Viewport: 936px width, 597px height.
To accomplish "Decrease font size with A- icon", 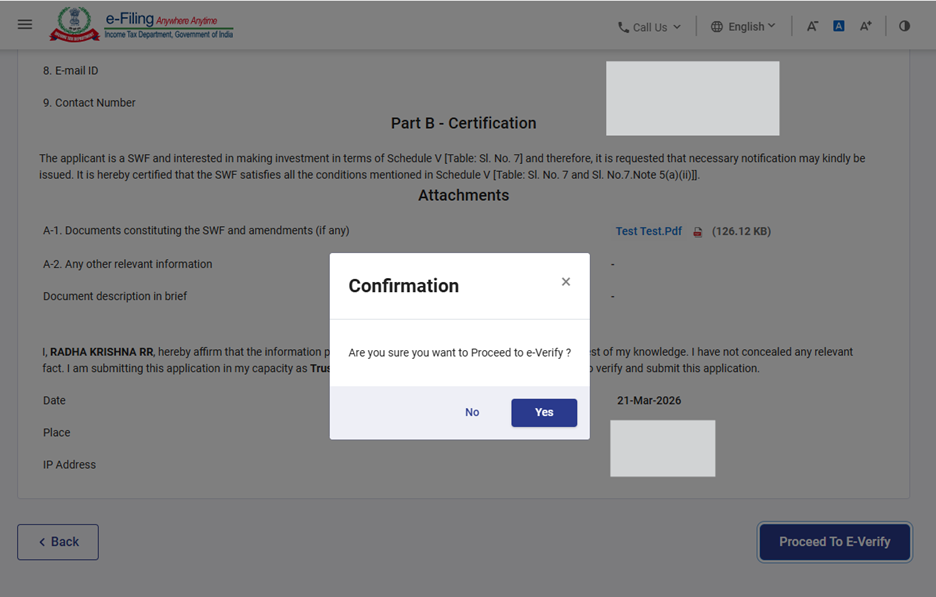I will click(812, 26).
